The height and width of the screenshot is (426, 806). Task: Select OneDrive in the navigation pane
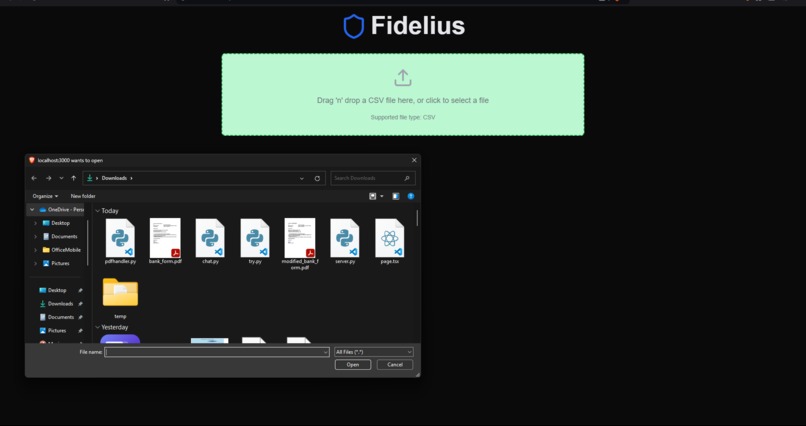(x=61, y=210)
